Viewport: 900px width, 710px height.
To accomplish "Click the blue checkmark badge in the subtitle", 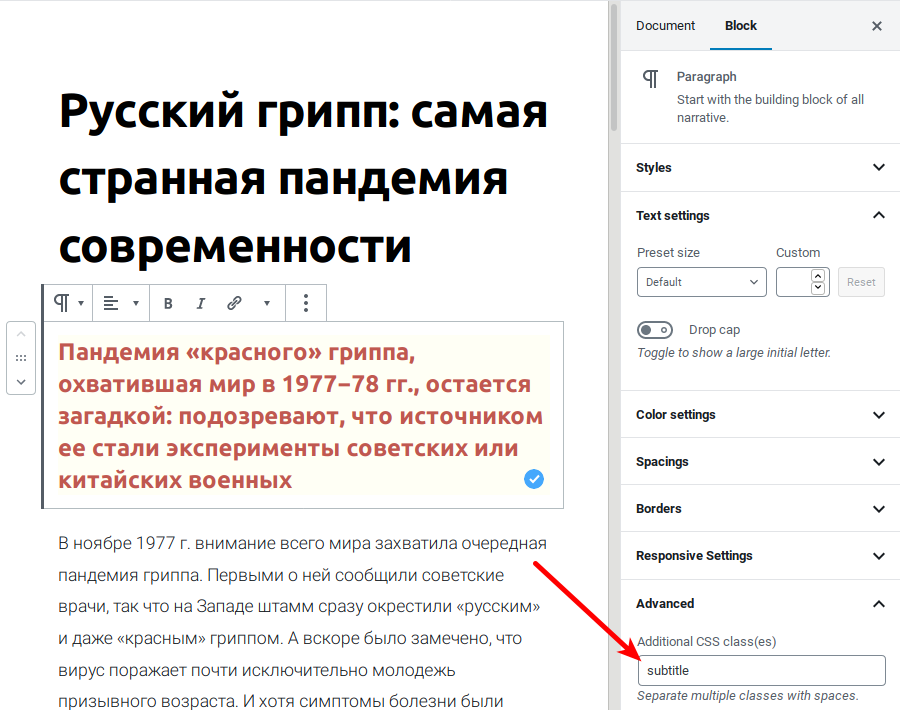I will [x=534, y=479].
